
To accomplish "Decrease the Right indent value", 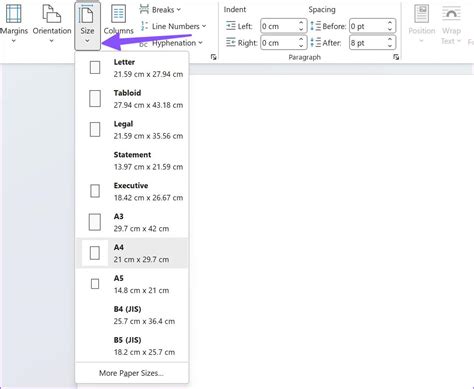I will [x=301, y=46].
